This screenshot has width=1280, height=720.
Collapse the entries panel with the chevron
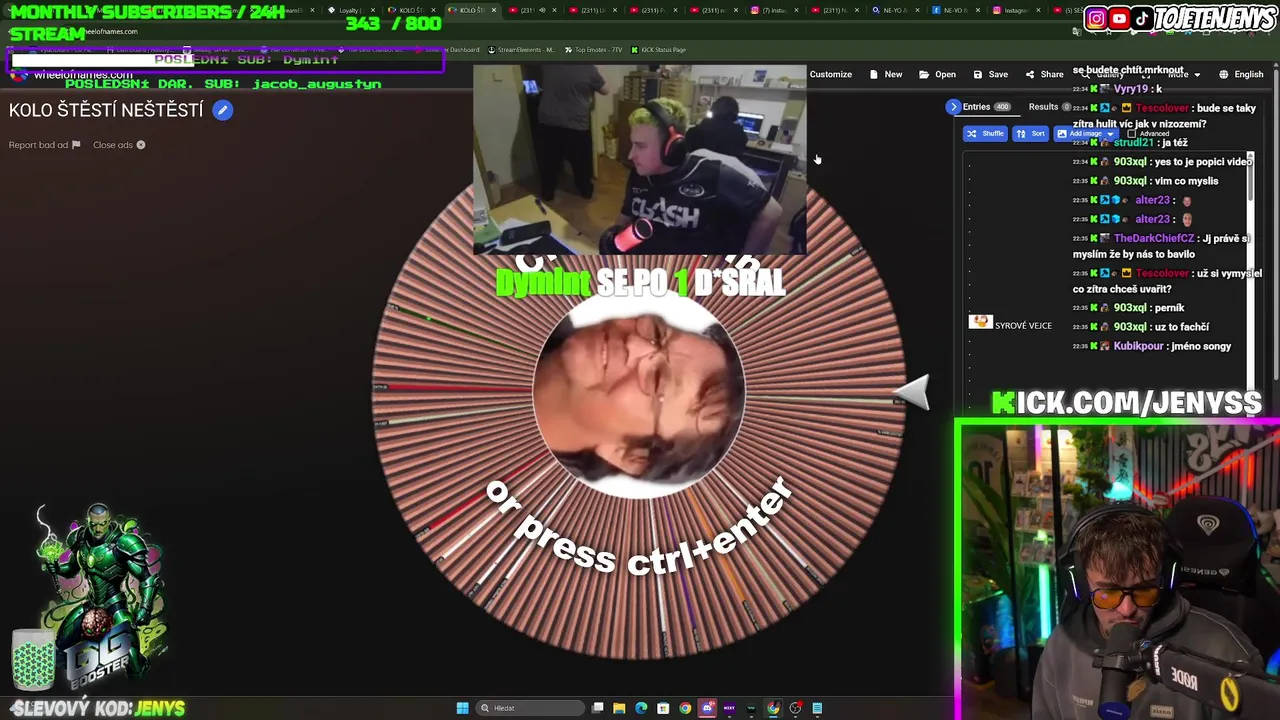[953, 107]
